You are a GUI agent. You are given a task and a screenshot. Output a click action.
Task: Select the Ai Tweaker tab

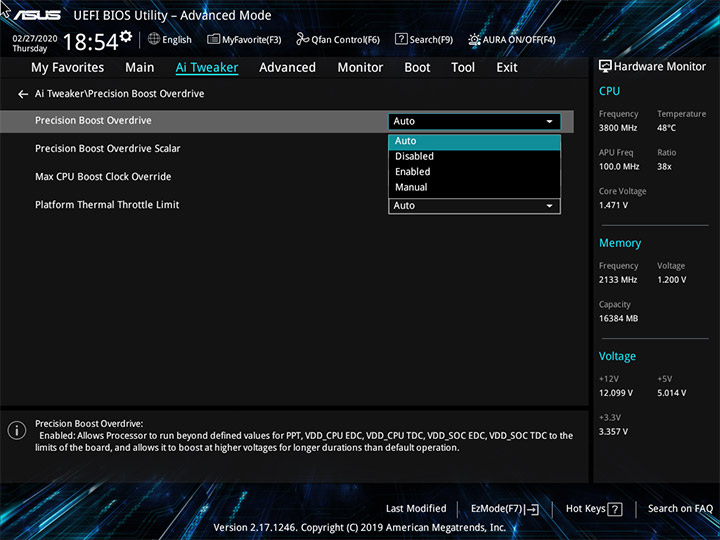pyautogui.click(x=207, y=68)
